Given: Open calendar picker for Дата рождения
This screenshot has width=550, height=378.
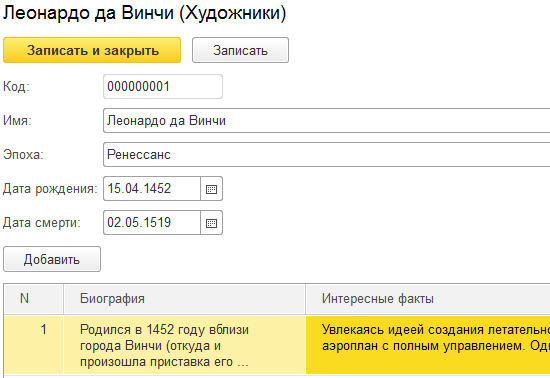Looking at the screenshot, I should 212,189.
